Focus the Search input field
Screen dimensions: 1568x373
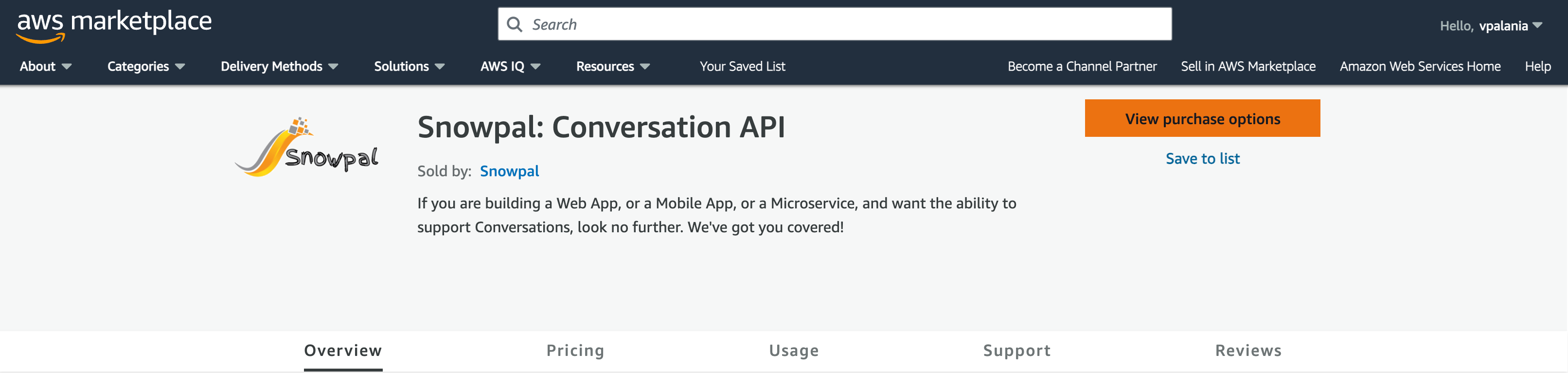point(835,24)
